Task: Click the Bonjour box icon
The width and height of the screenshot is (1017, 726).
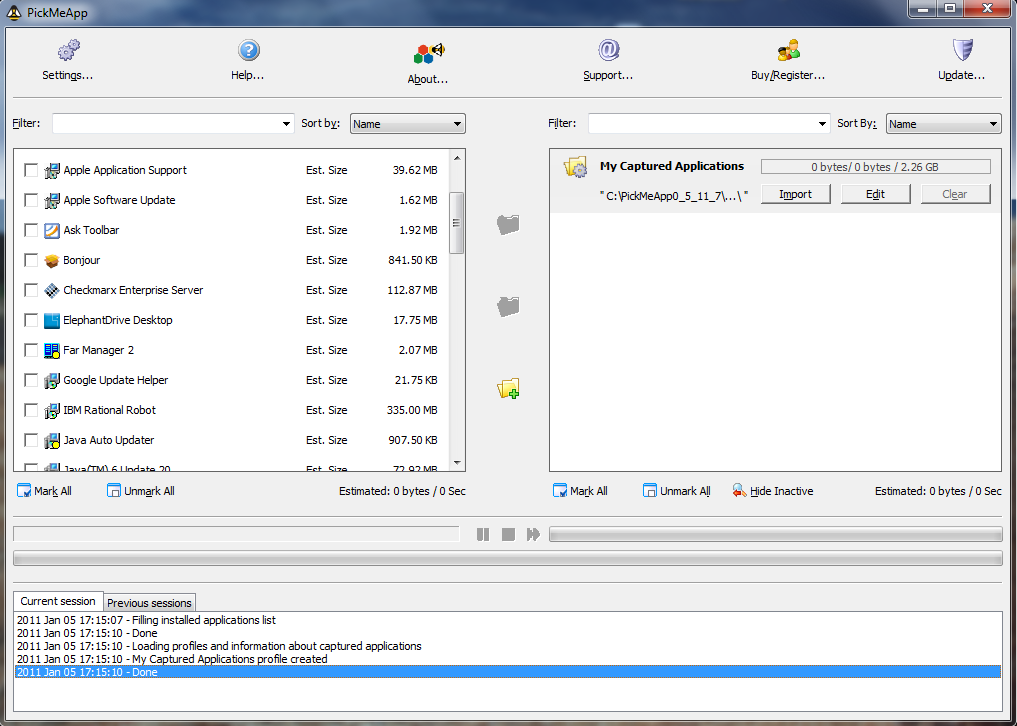Action: 52,261
